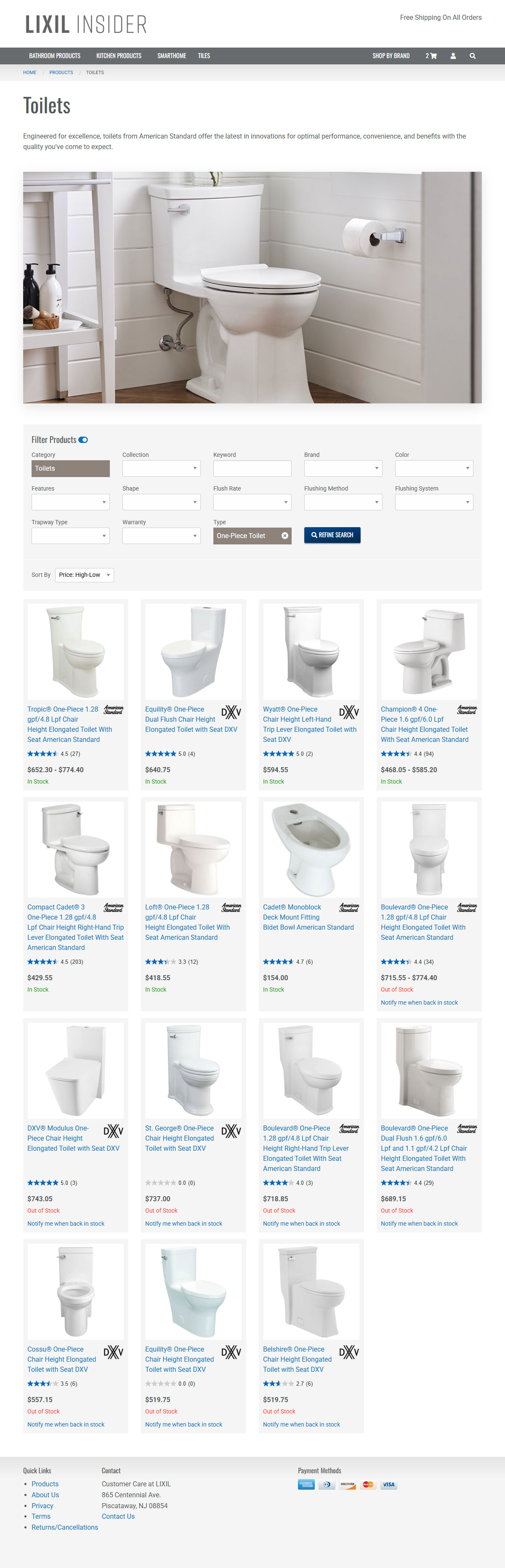Click the Mastercard payment icon
Image resolution: width=505 pixels, height=1568 pixels.
pyautogui.click(x=367, y=1485)
